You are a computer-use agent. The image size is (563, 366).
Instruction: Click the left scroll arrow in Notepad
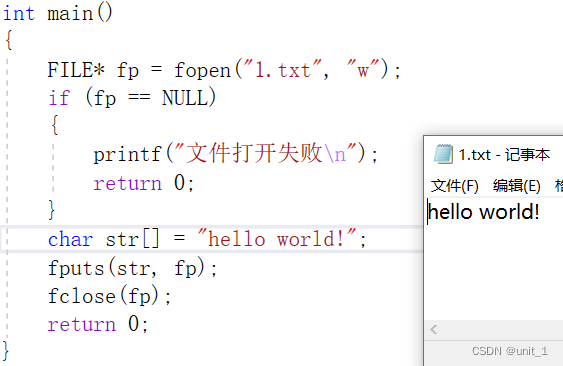[x=434, y=329]
